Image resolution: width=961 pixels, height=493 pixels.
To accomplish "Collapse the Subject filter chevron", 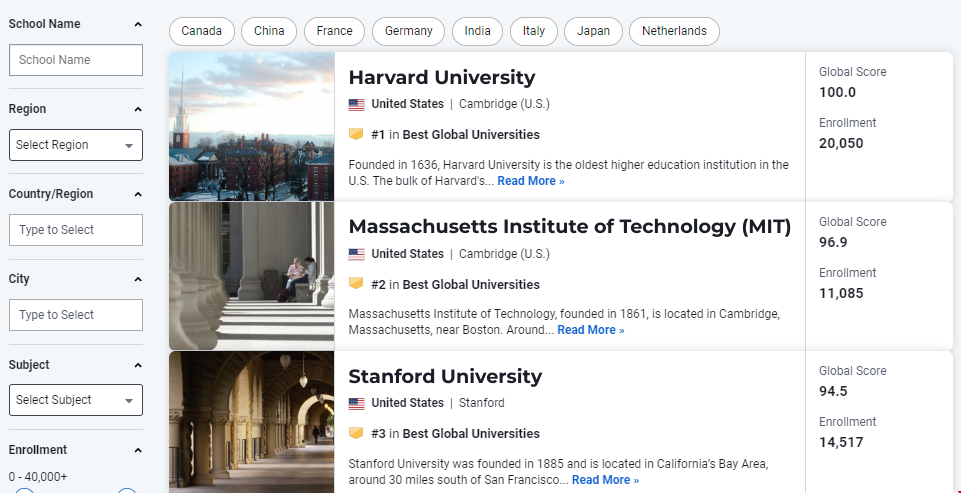I will [x=138, y=365].
